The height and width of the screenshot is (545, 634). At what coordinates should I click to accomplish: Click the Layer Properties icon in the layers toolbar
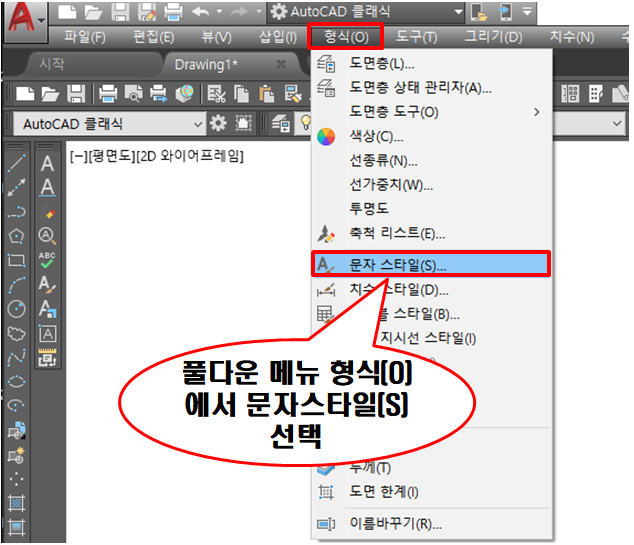click(x=280, y=123)
